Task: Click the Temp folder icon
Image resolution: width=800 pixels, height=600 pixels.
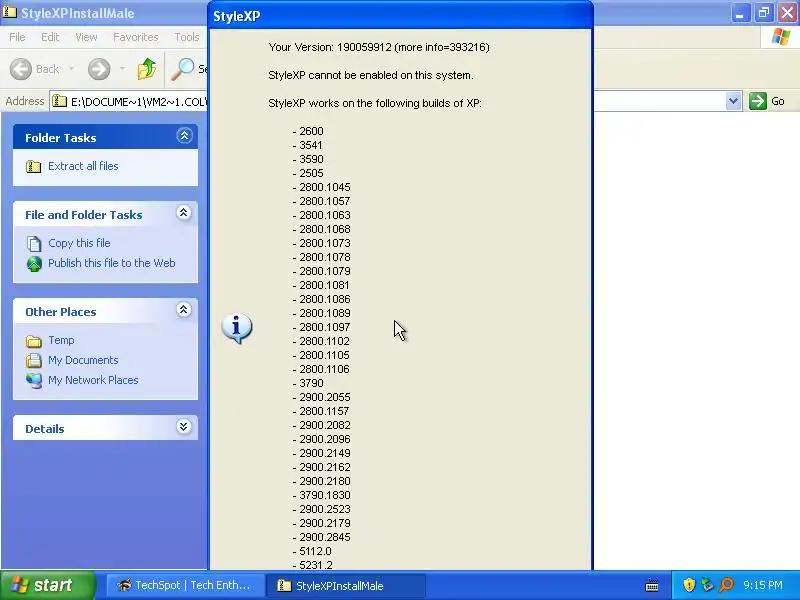Action: click(x=34, y=341)
